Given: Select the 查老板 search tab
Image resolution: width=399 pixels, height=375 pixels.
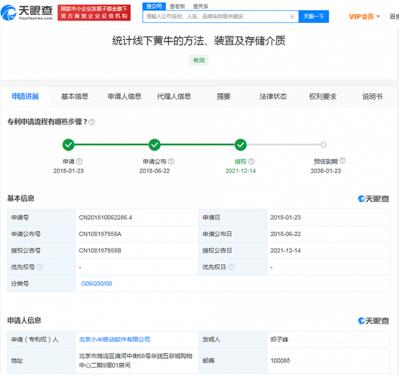Looking at the screenshot, I should pos(177,6).
